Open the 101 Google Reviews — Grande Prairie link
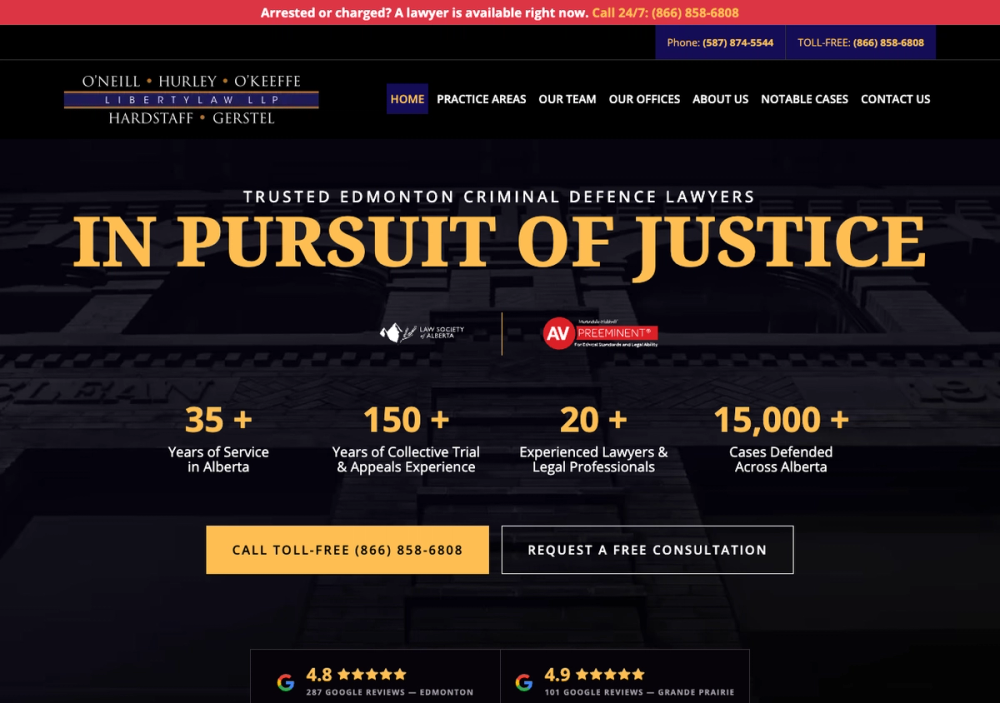This screenshot has width=1000, height=703. pos(640,692)
